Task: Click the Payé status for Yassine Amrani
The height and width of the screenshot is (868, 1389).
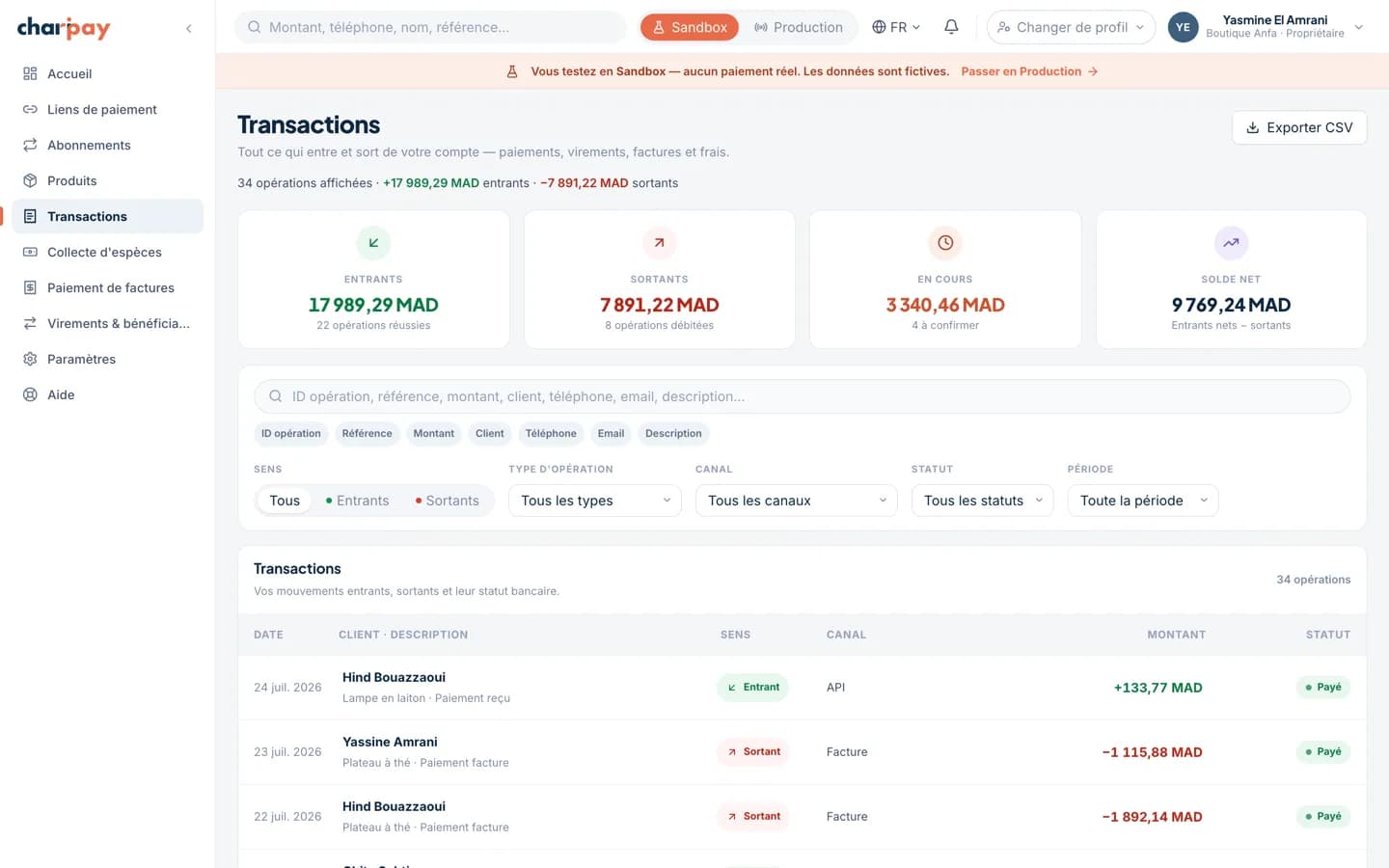Action: [x=1323, y=752]
